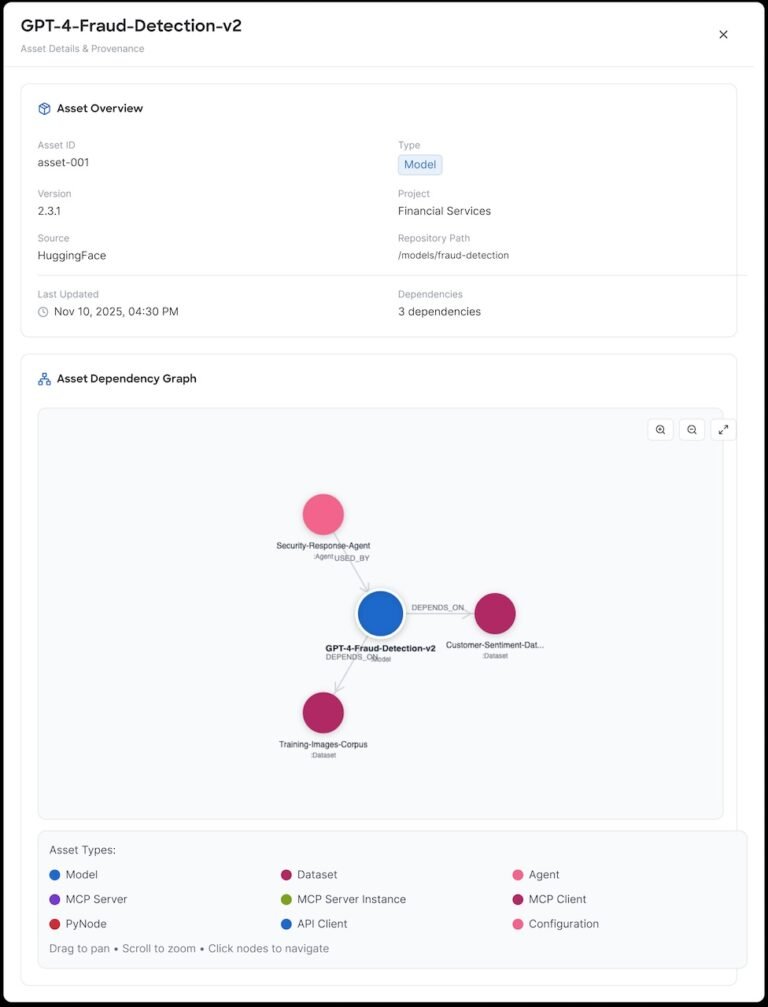Click the blue Model legend swatch
Viewport: 768px width, 1007px height.
[55, 875]
